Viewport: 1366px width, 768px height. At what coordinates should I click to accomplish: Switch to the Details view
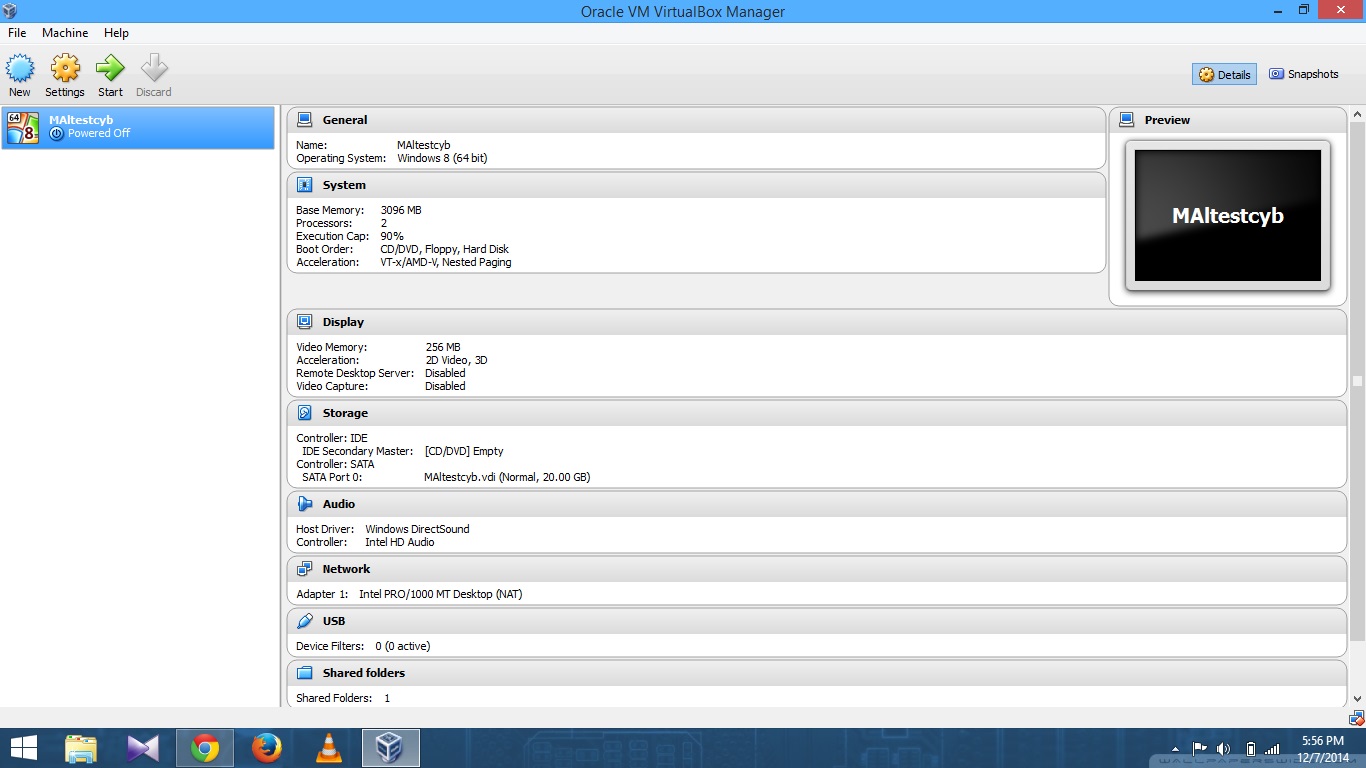1224,74
